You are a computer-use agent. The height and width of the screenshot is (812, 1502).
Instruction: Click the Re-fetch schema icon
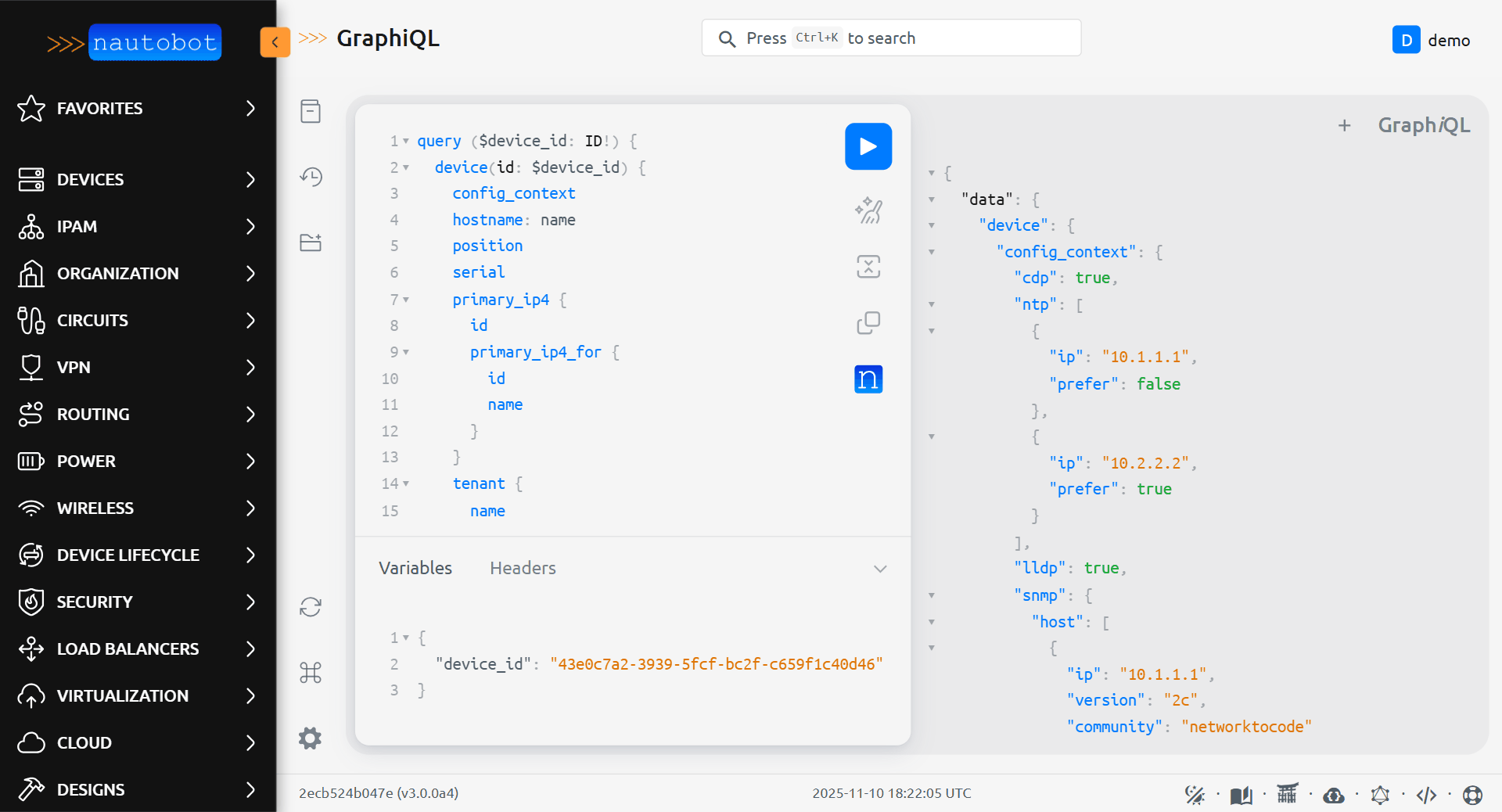pyautogui.click(x=311, y=607)
